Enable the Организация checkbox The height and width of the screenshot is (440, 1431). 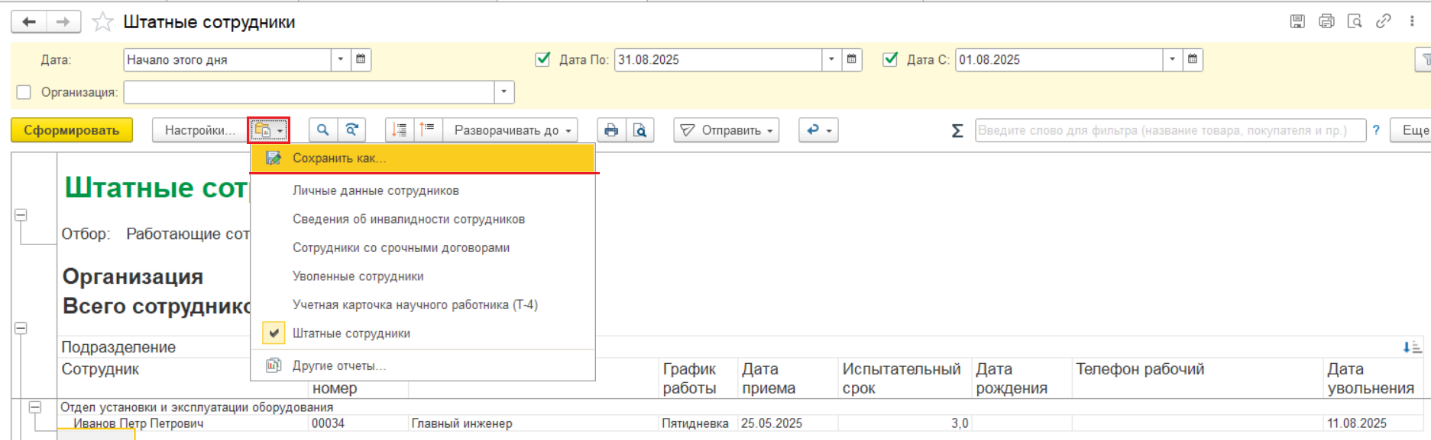(25, 92)
